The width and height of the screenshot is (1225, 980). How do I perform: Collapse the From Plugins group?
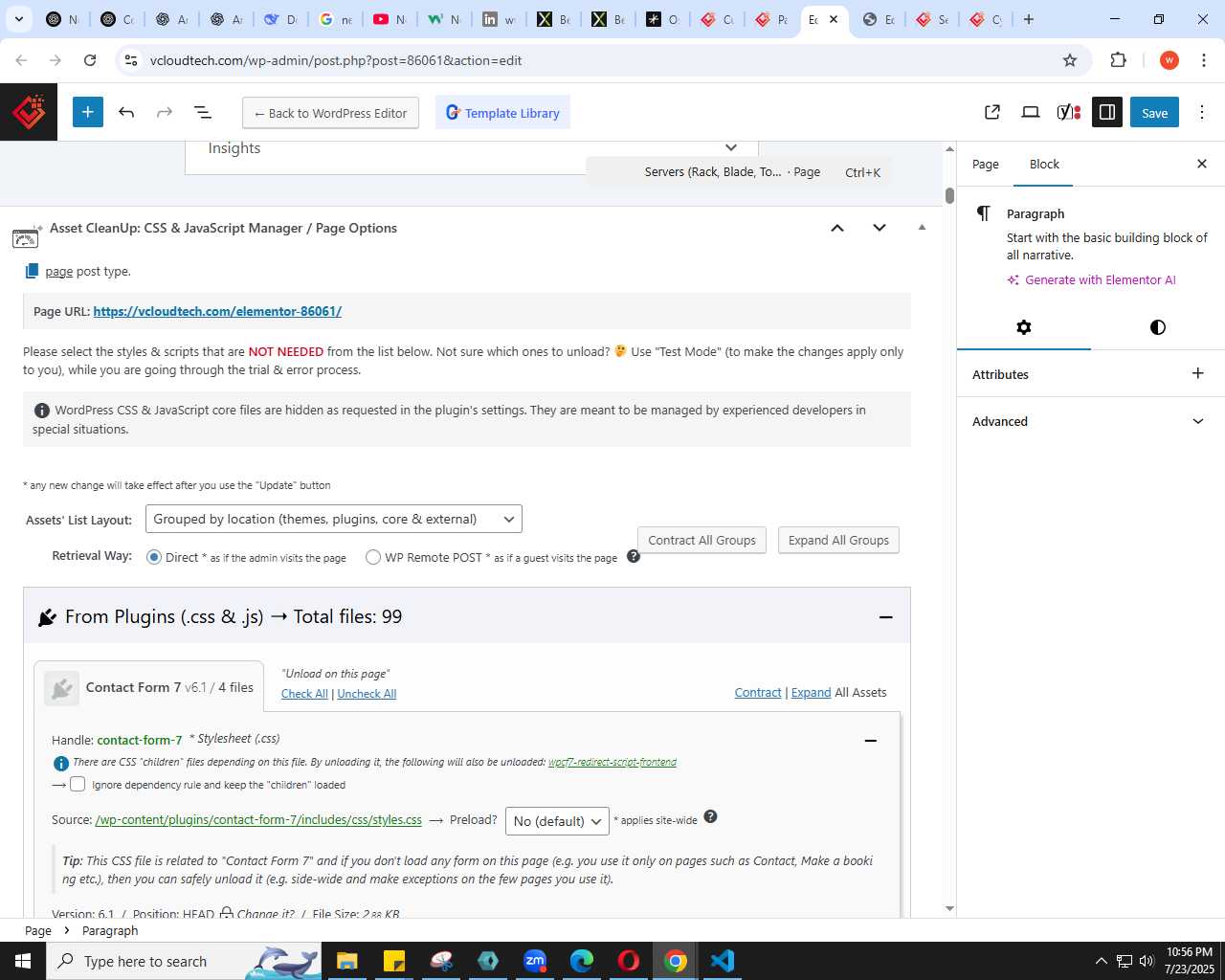coord(886,617)
